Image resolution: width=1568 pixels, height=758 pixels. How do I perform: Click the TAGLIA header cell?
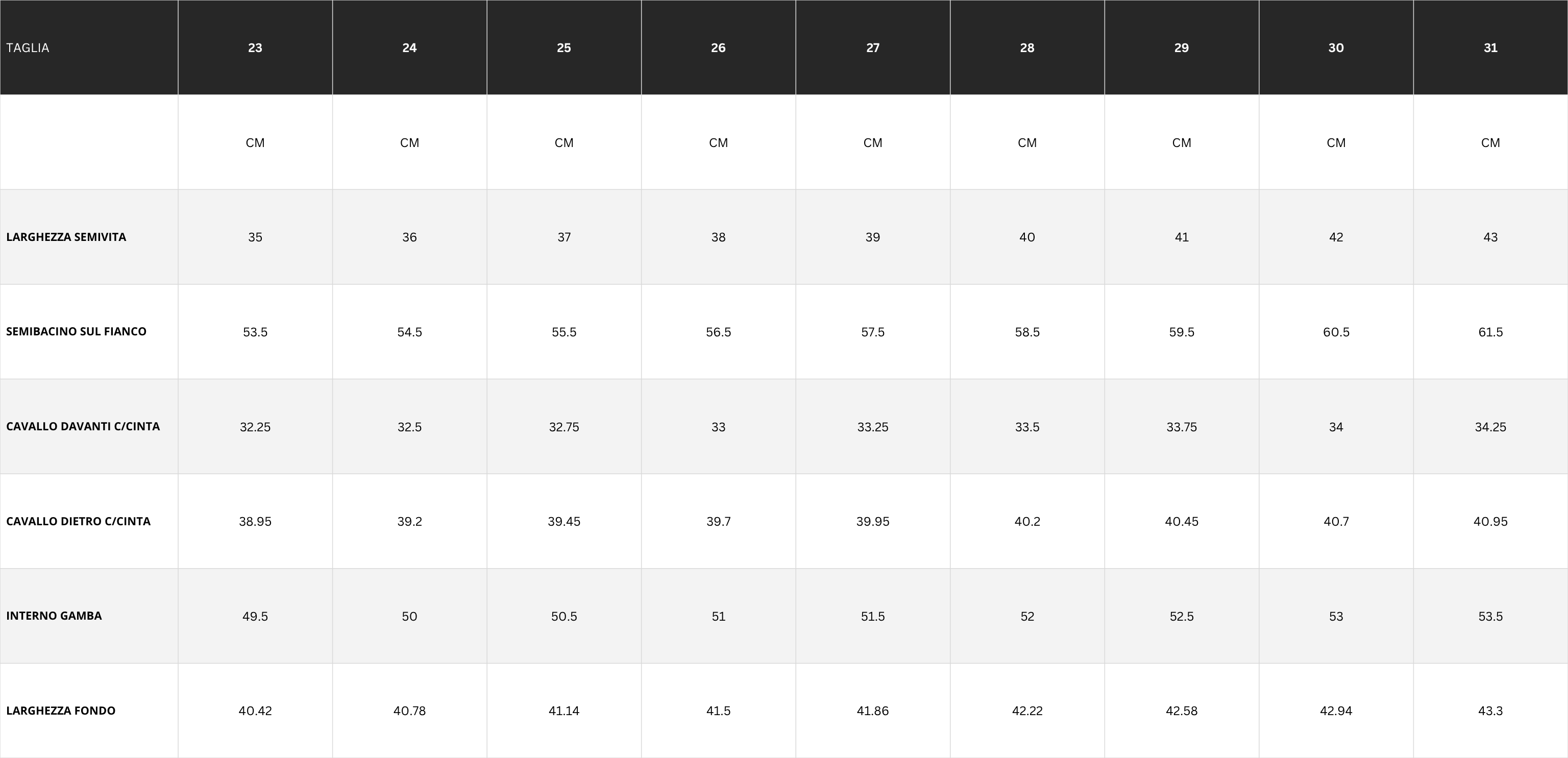89,47
